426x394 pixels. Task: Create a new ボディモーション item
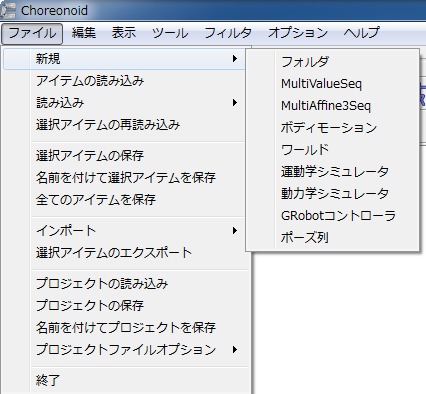tap(332, 128)
